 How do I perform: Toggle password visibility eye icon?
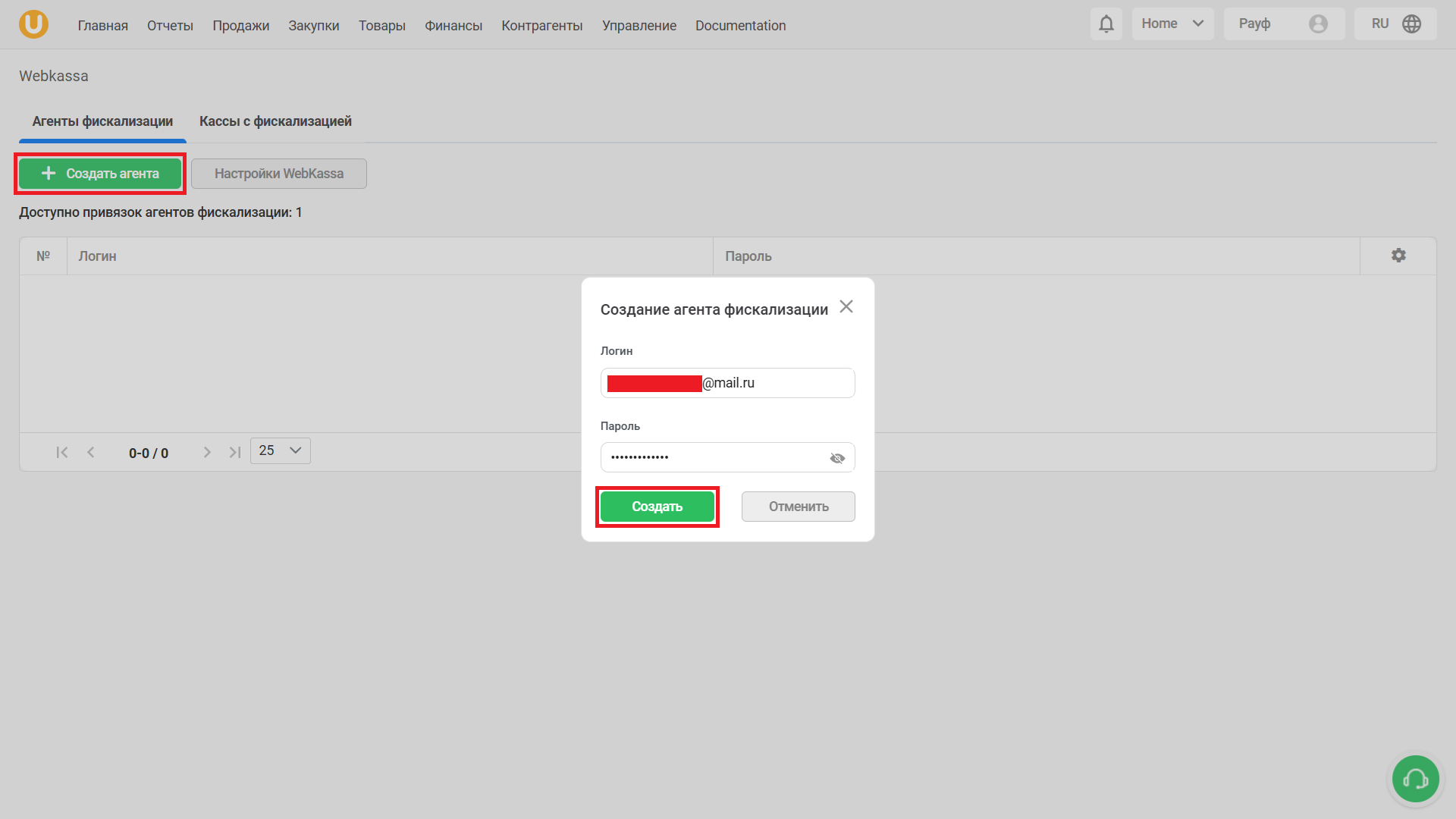pos(837,458)
